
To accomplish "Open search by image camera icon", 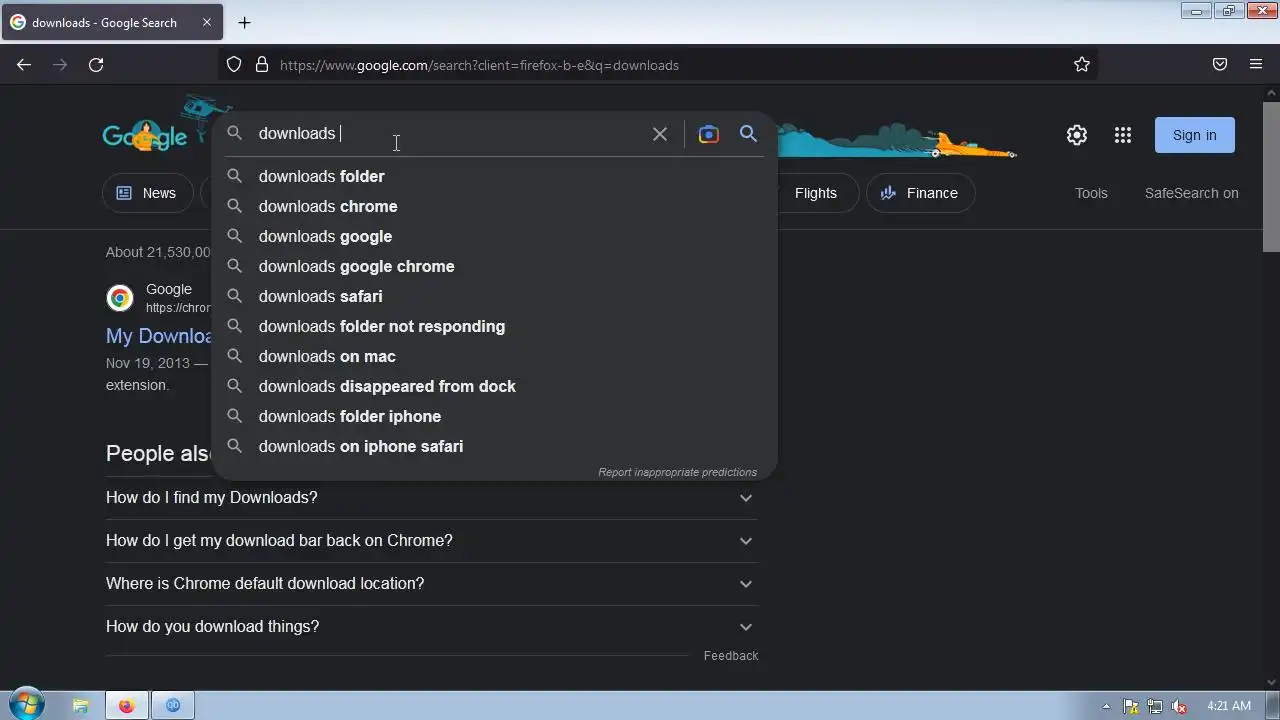I will point(709,134).
